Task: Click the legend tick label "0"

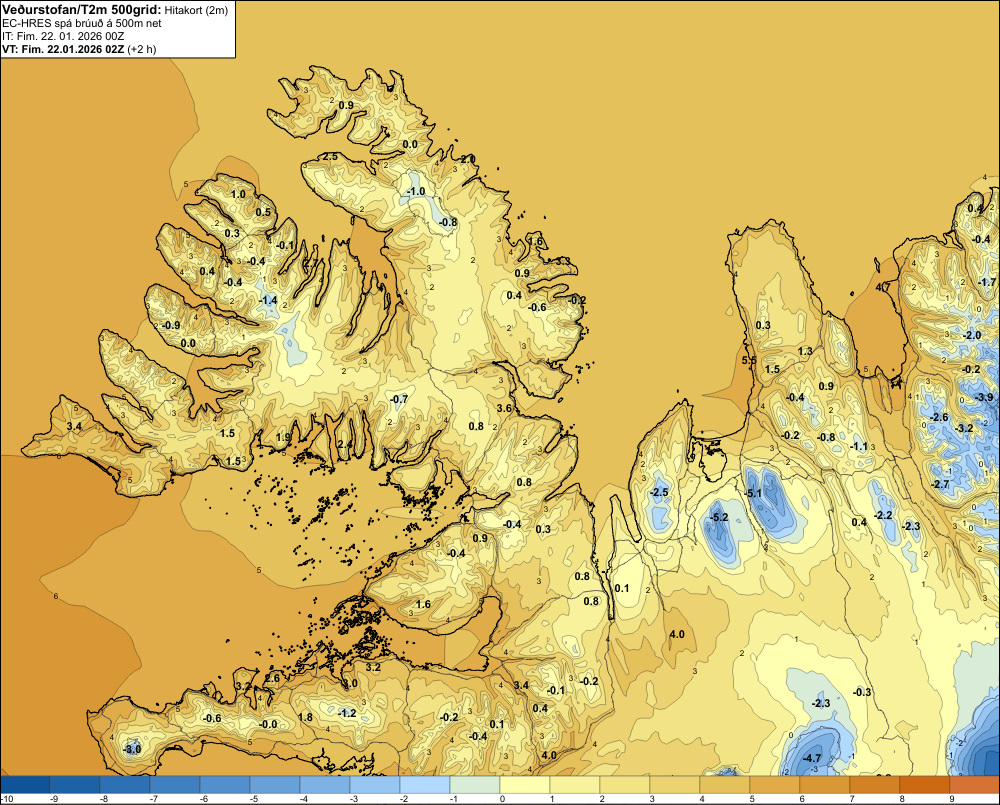Action: (502, 799)
